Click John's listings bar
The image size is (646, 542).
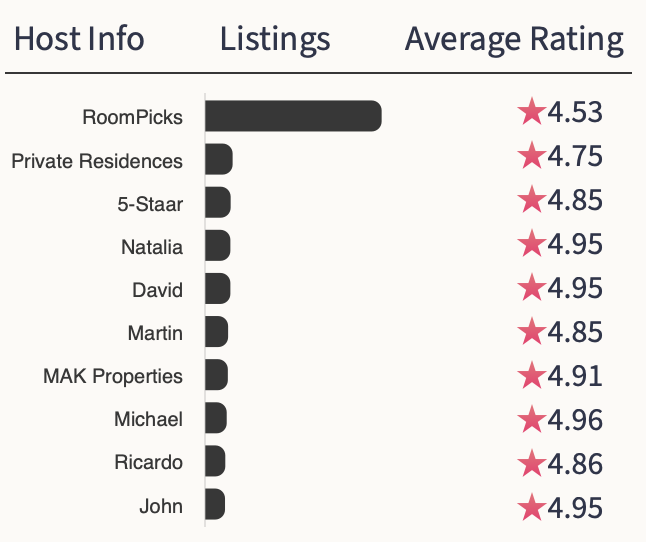pos(214,504)
